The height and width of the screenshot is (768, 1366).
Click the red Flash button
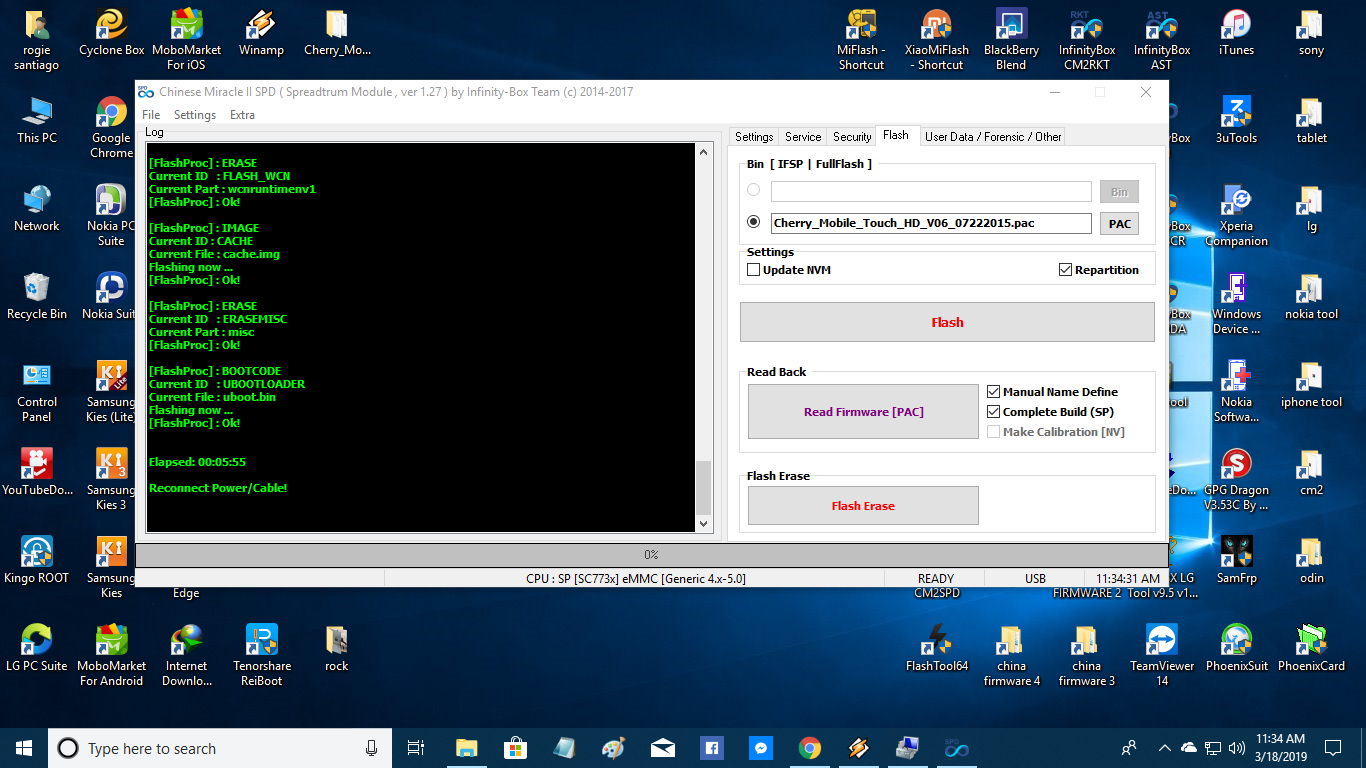click(x=947, y=322)
